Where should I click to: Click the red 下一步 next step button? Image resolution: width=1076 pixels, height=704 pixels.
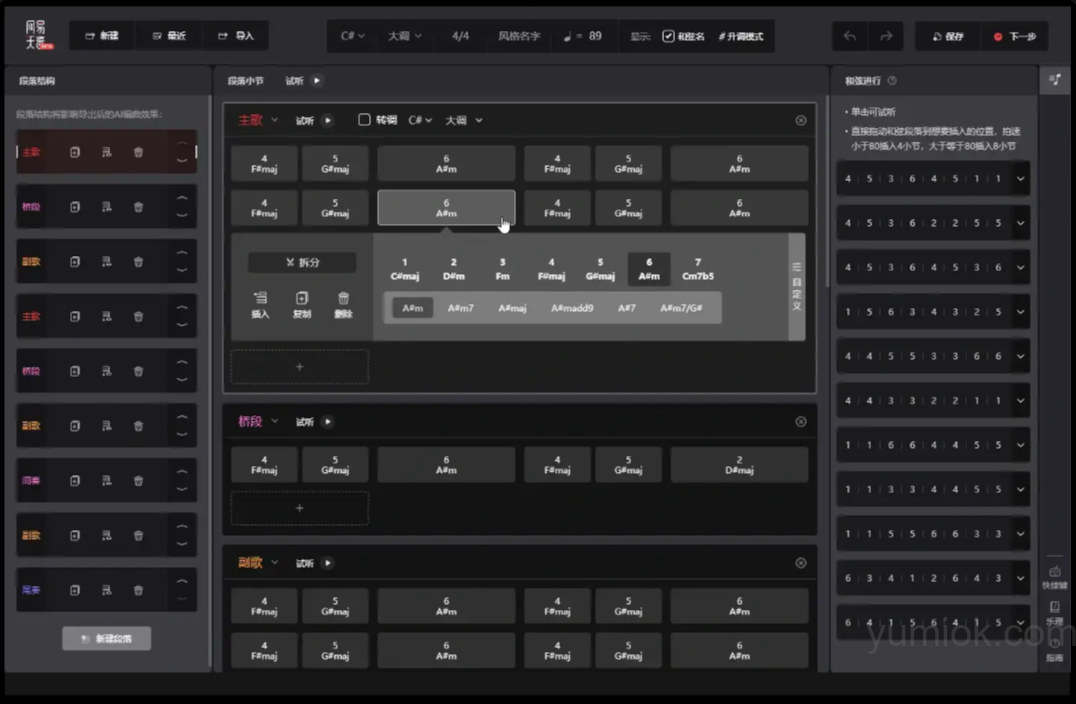click(x=1015, y=36)
